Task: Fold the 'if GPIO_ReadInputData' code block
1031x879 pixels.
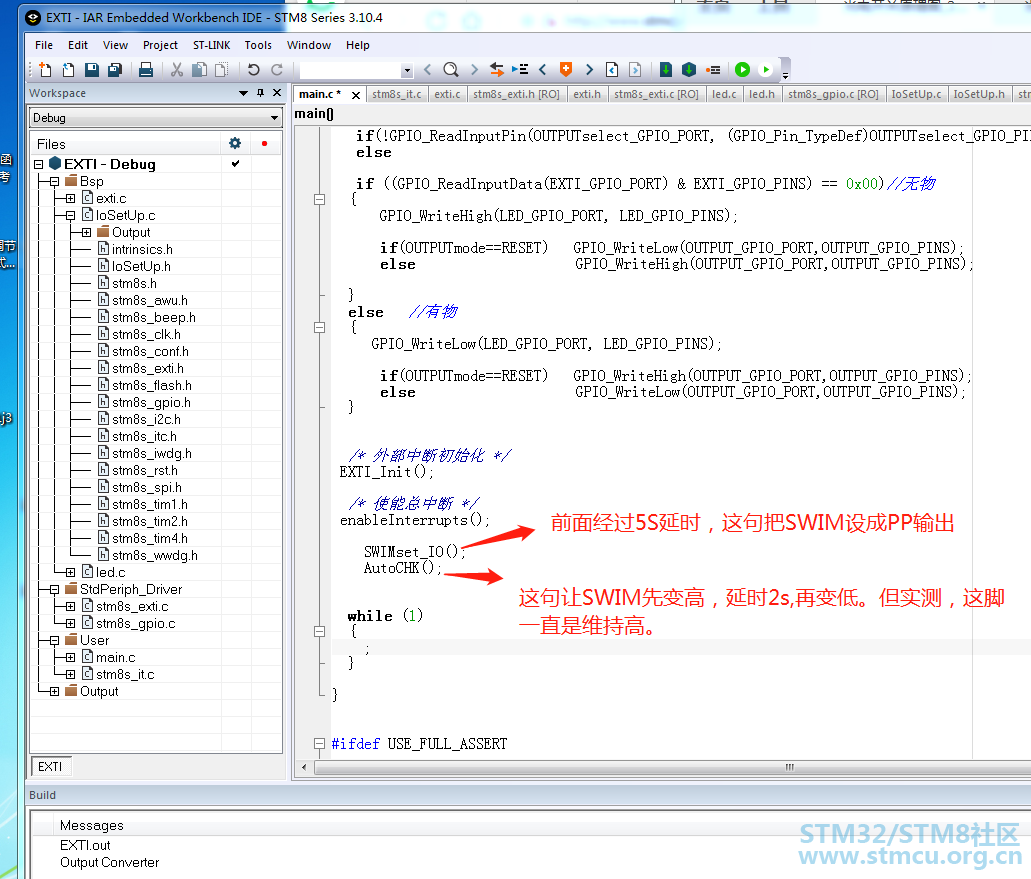Action: pos(320,199)
